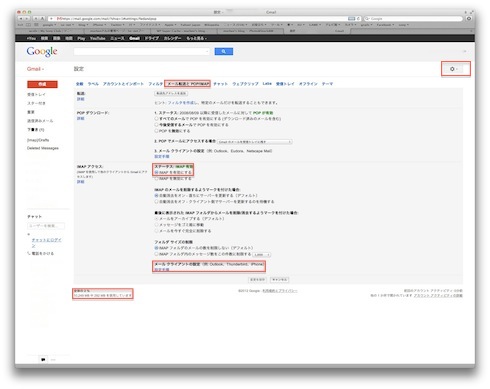Click the キャンセル (Cancel) button
Screen dimensions: 490x389
coord(279,279)
